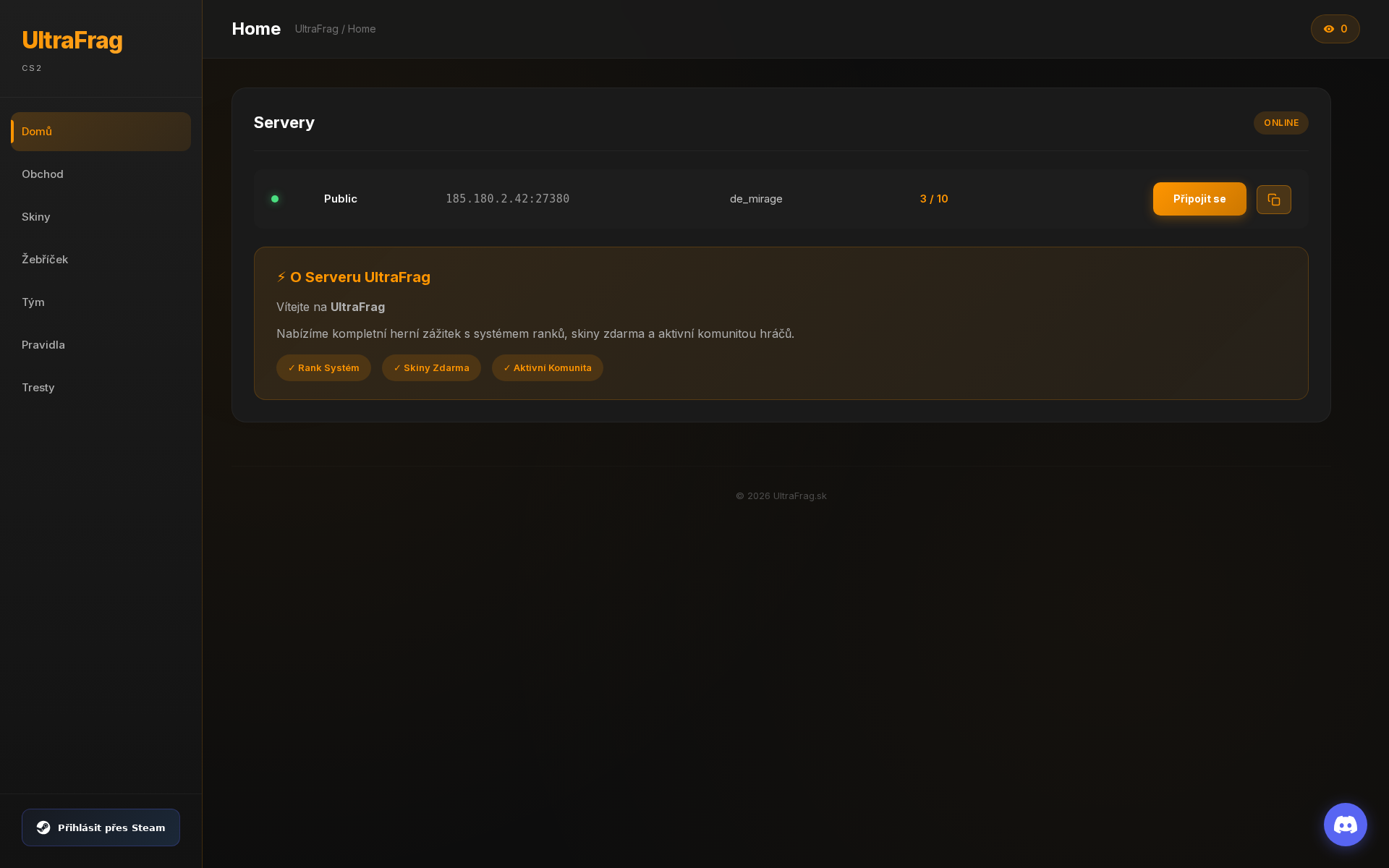Click the checkmark on Rank Systém badge
1389x868 pixels.
tap(292, 367)
